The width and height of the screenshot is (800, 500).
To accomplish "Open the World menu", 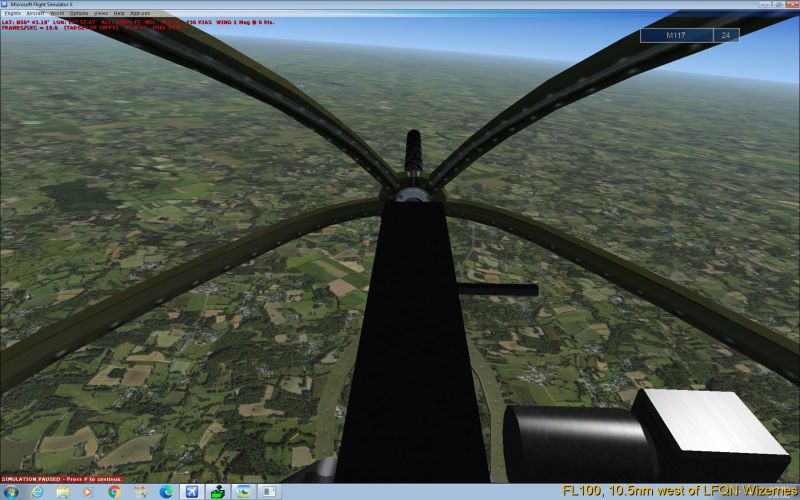I will (x=57, y=13).
